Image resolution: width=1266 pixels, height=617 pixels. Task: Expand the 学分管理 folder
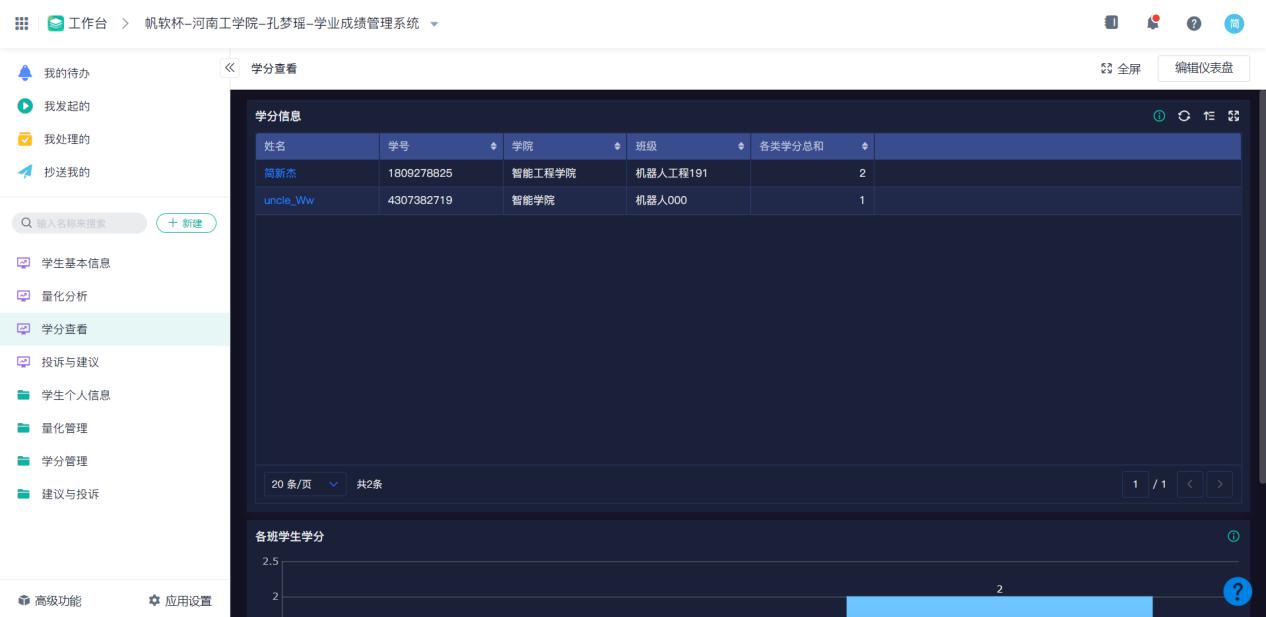64,461
